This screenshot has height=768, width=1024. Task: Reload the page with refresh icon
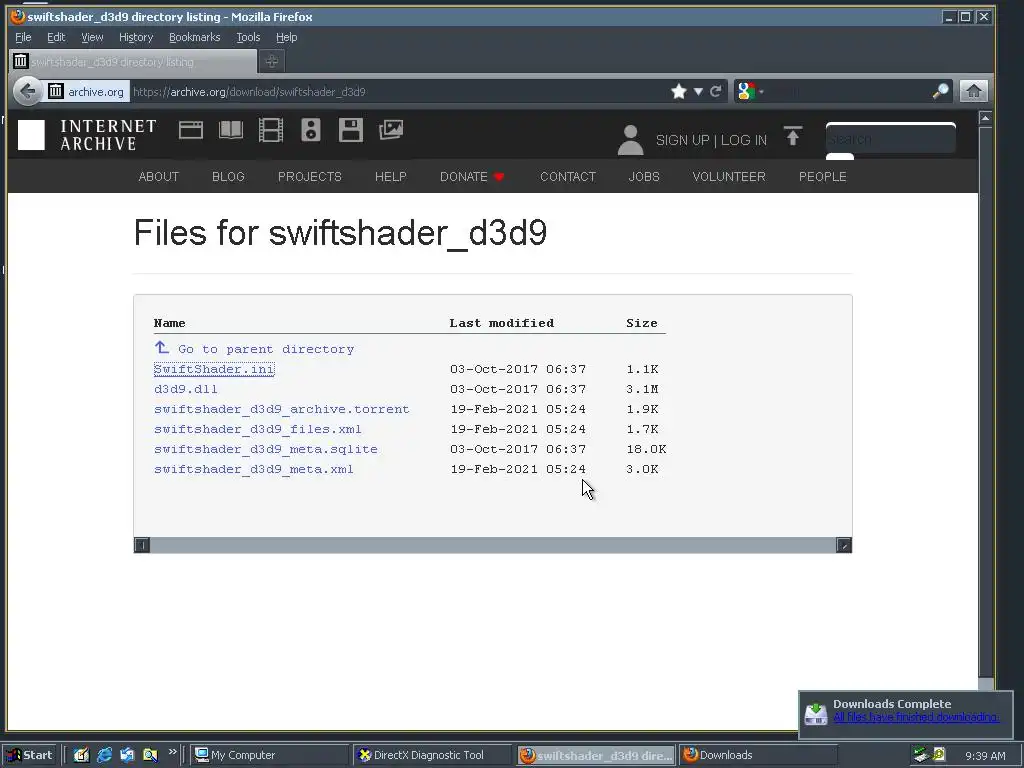point(716,91)
